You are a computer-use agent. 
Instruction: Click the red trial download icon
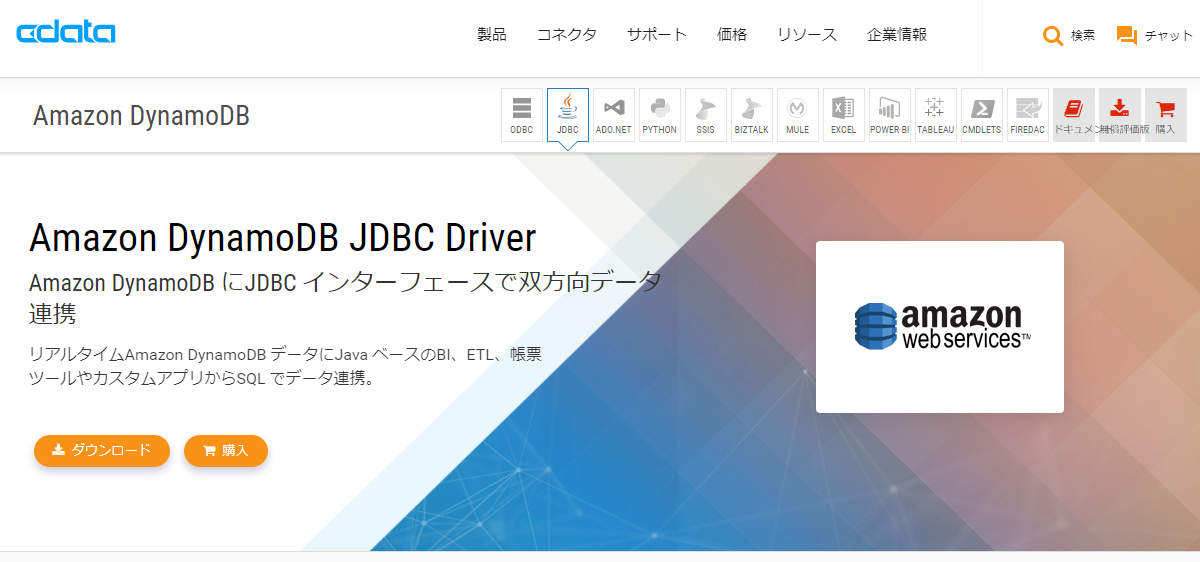[1120, 115]
